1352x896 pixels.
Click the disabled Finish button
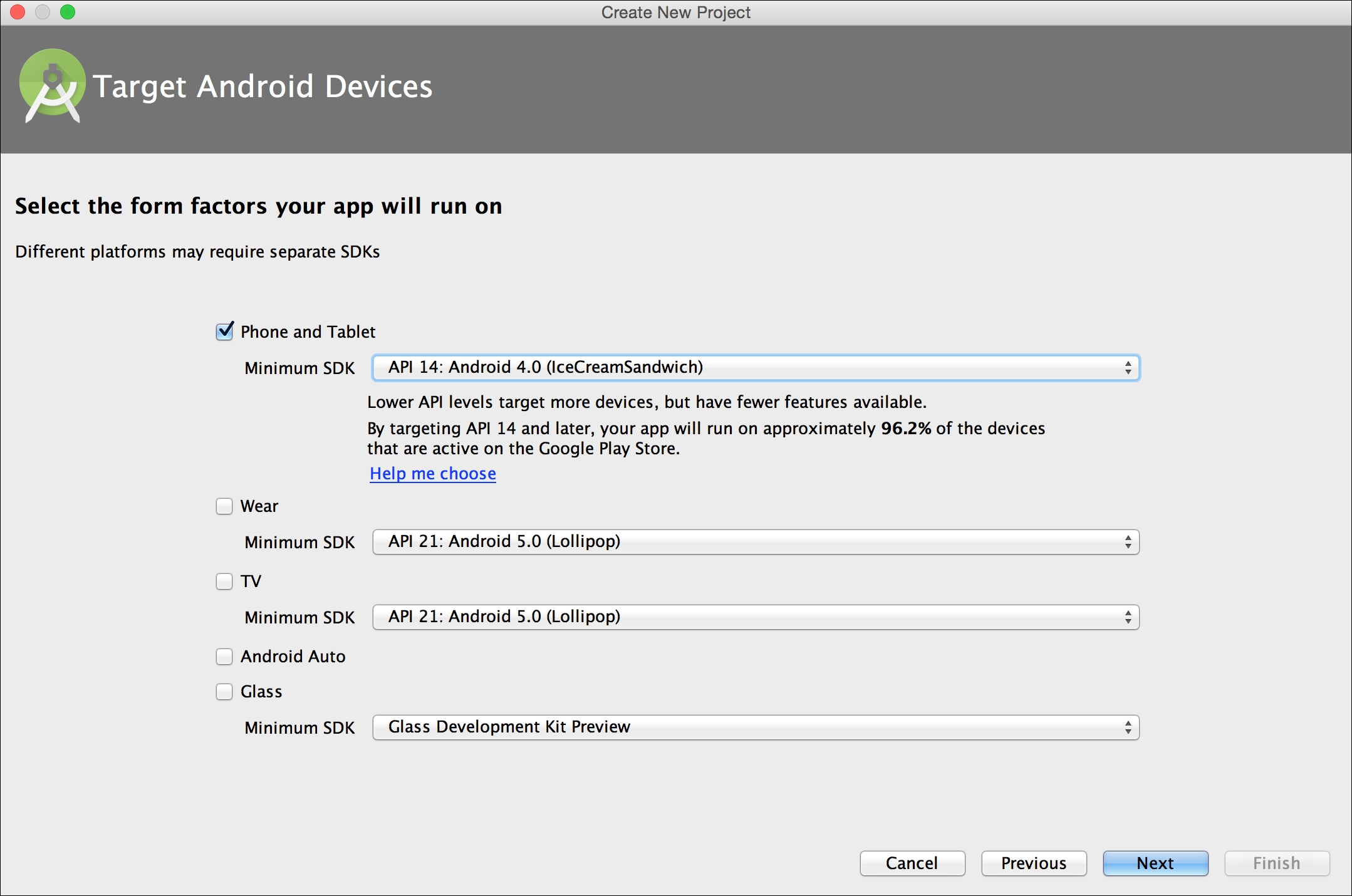[x=1277, y=863]
